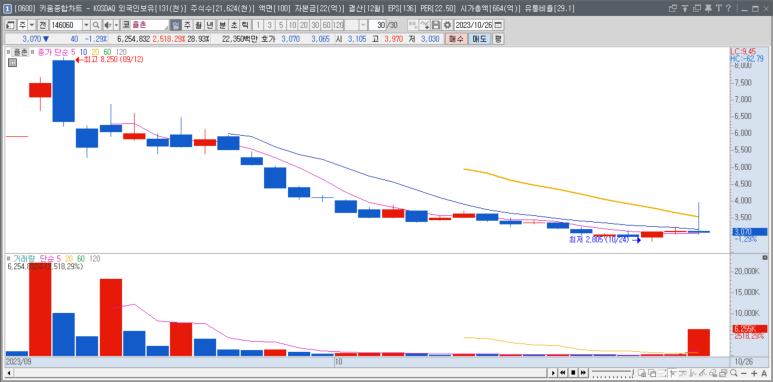Select the 일 daily period toggle
773x382 pixels.
coord(176,25)
